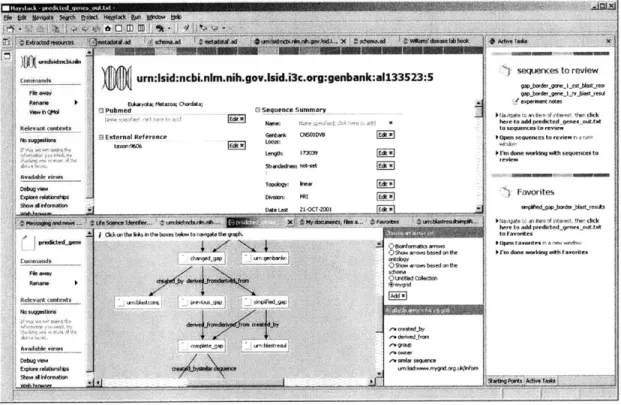The height and width of the screenshot is (405, 621).
Task: Click the simplified_gap graph node
Action: (x=265, y=302)
